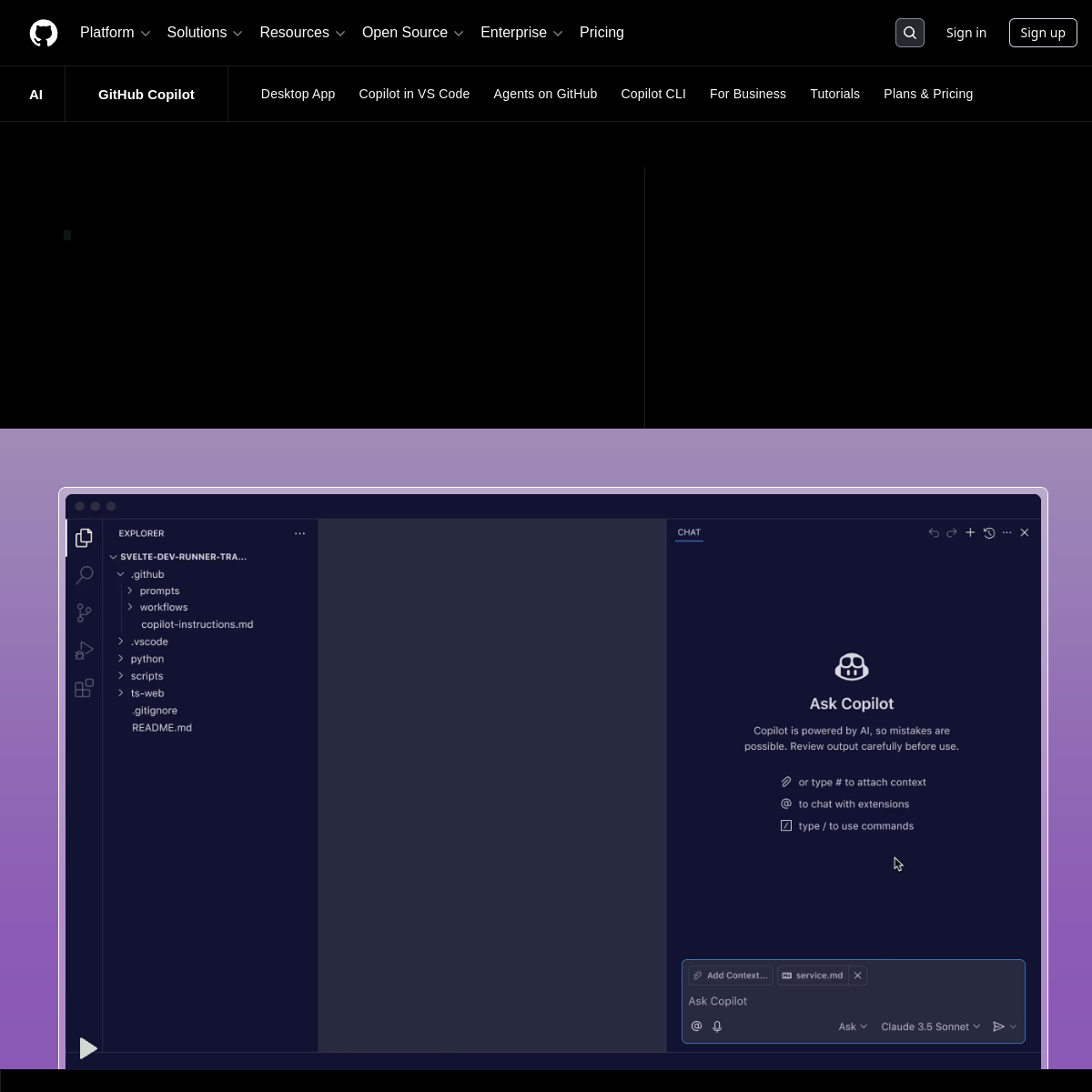Click the microphone voice input icon
Image resolution: width=1092 pixels, height=1092 pixels.
pyautogui.click(x=717, y=1026)
